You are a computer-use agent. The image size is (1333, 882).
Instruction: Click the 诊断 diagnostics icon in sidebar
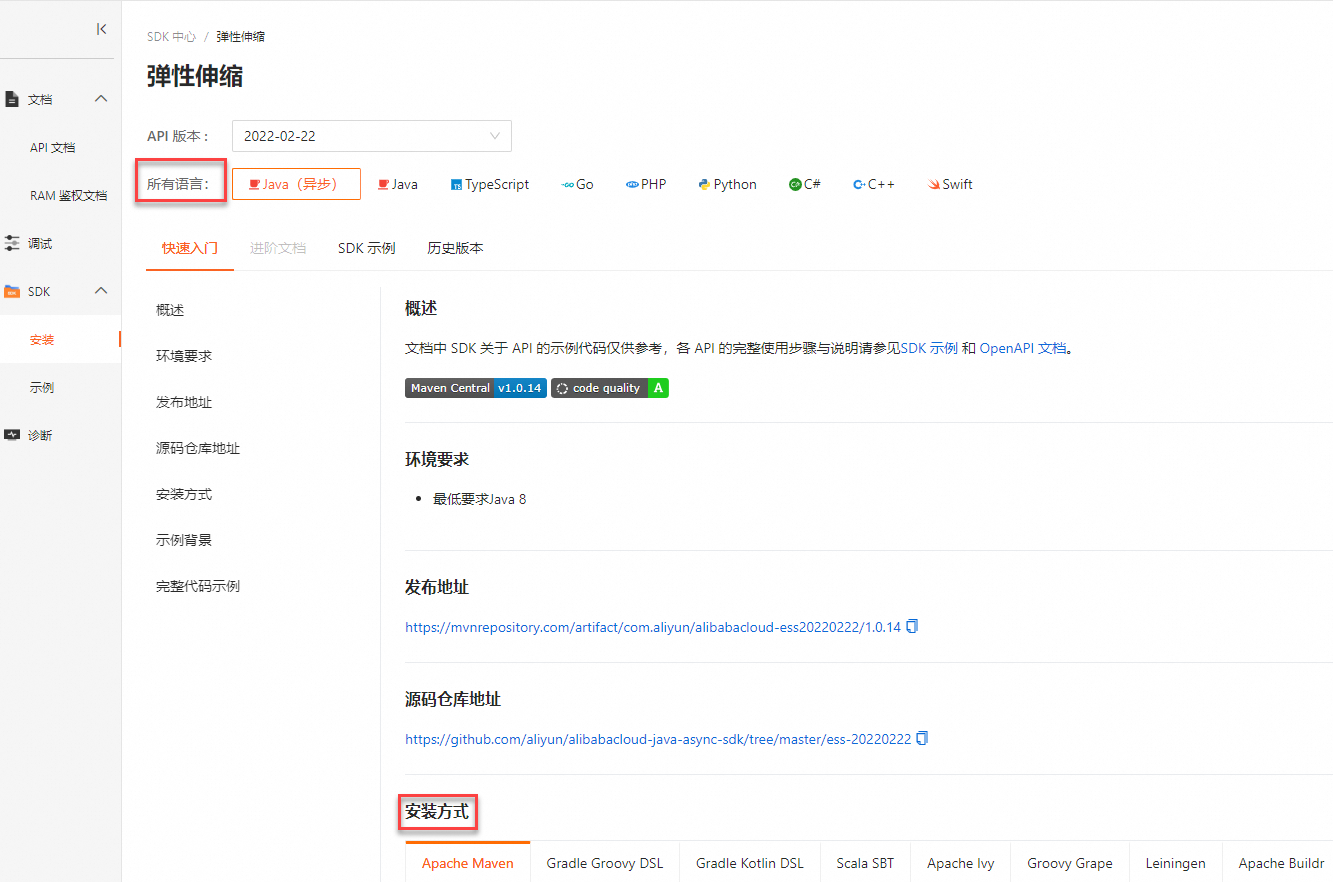[x=12, y=435]
